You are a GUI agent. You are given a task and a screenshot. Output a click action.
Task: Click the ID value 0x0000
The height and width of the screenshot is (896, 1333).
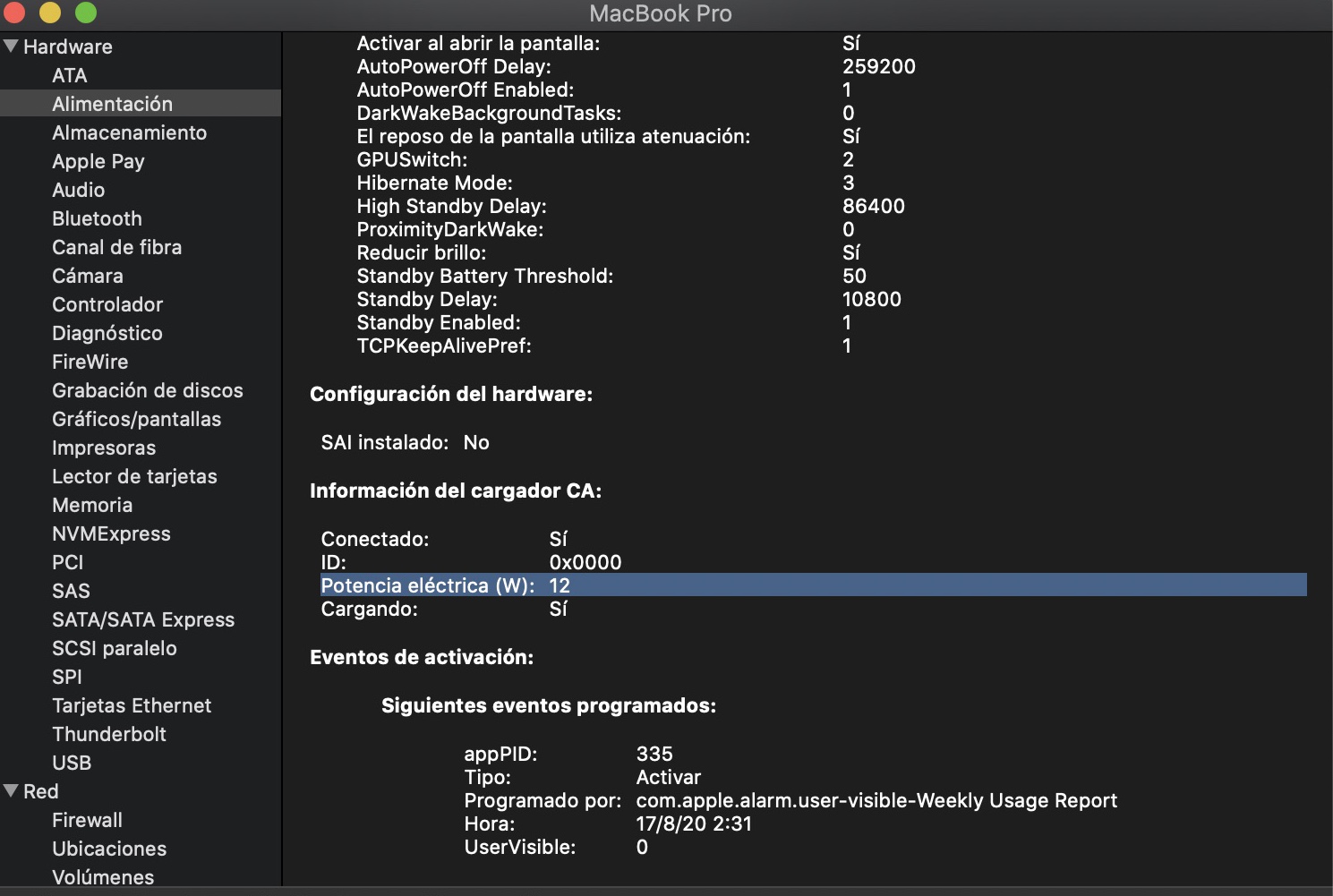585,562
